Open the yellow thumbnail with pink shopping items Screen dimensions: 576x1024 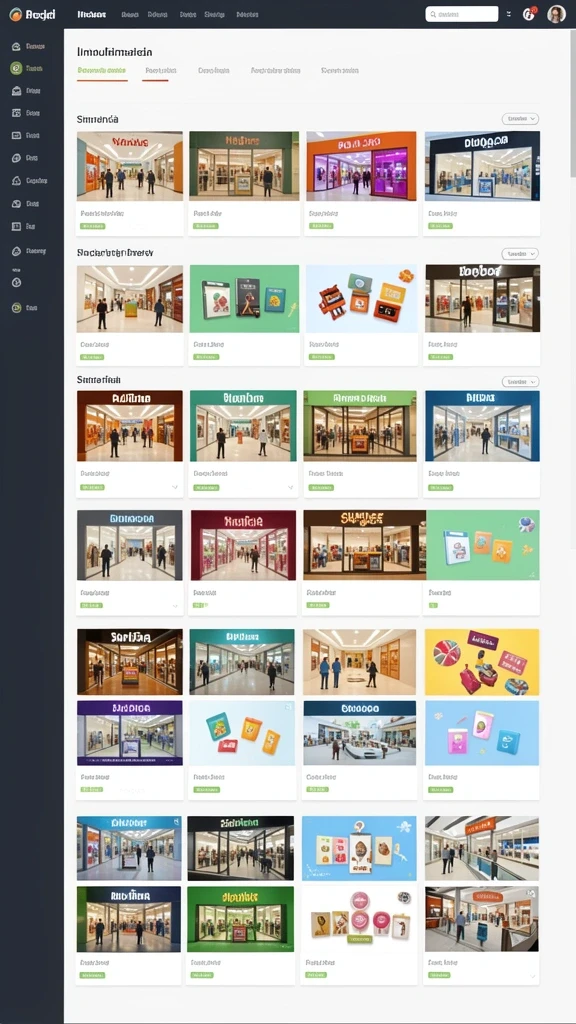[x=482, y=662]
